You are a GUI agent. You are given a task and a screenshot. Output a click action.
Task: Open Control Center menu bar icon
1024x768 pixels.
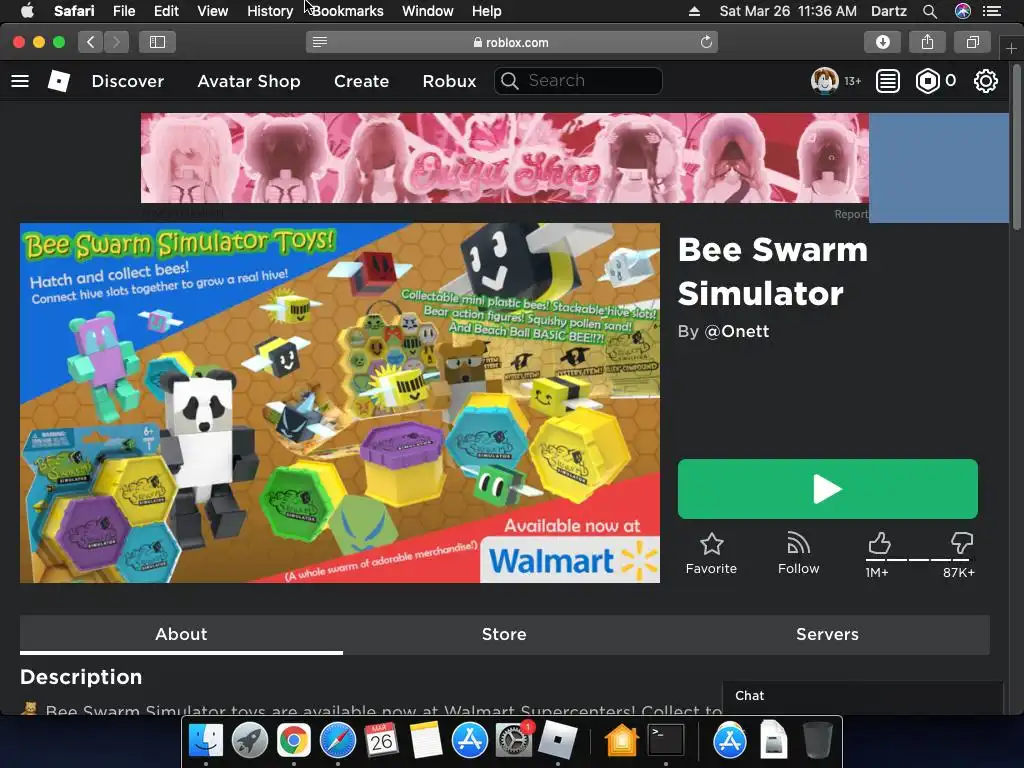click(992, 11)
